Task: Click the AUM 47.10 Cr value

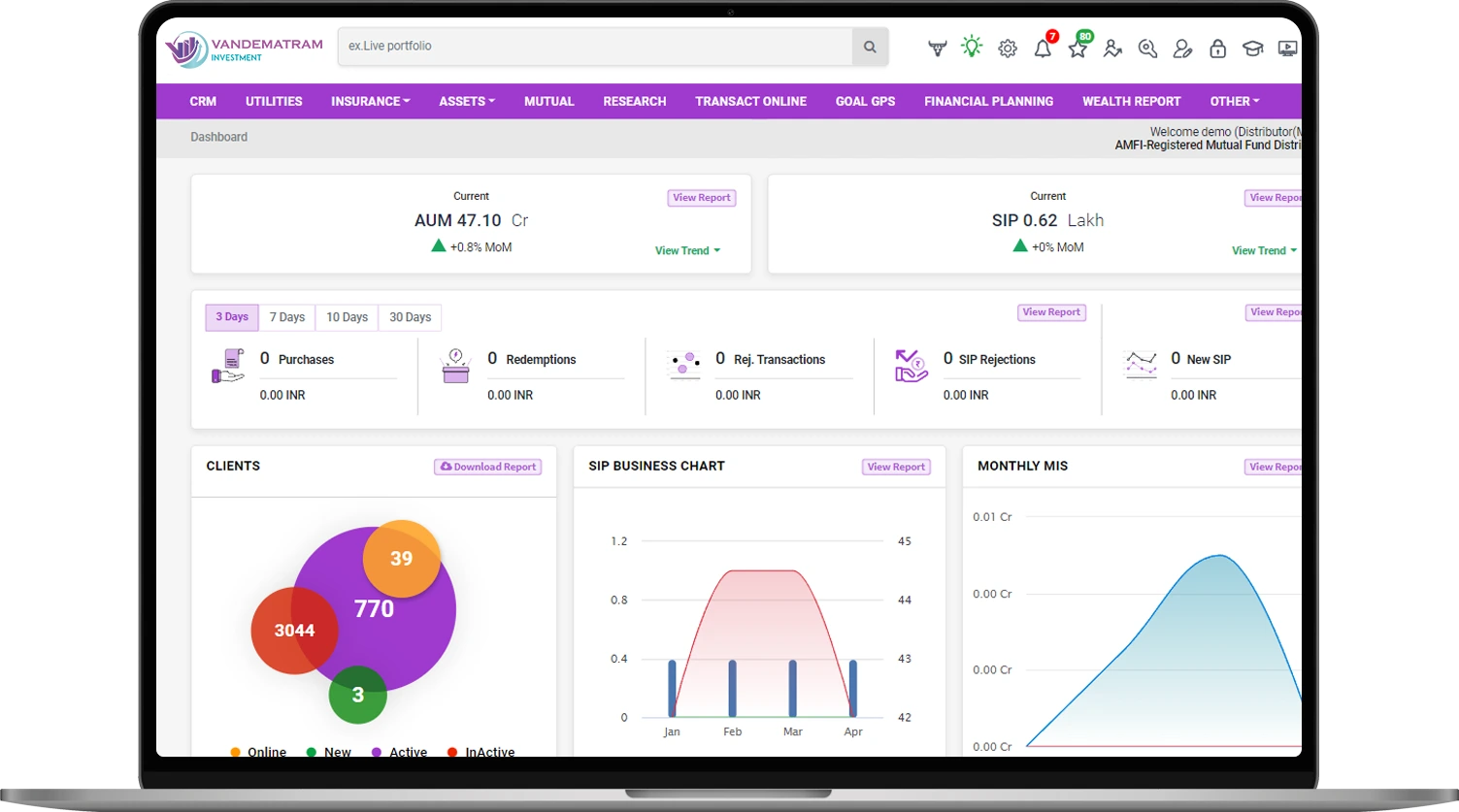Action: pyautogui.click(x=471, y=220)
